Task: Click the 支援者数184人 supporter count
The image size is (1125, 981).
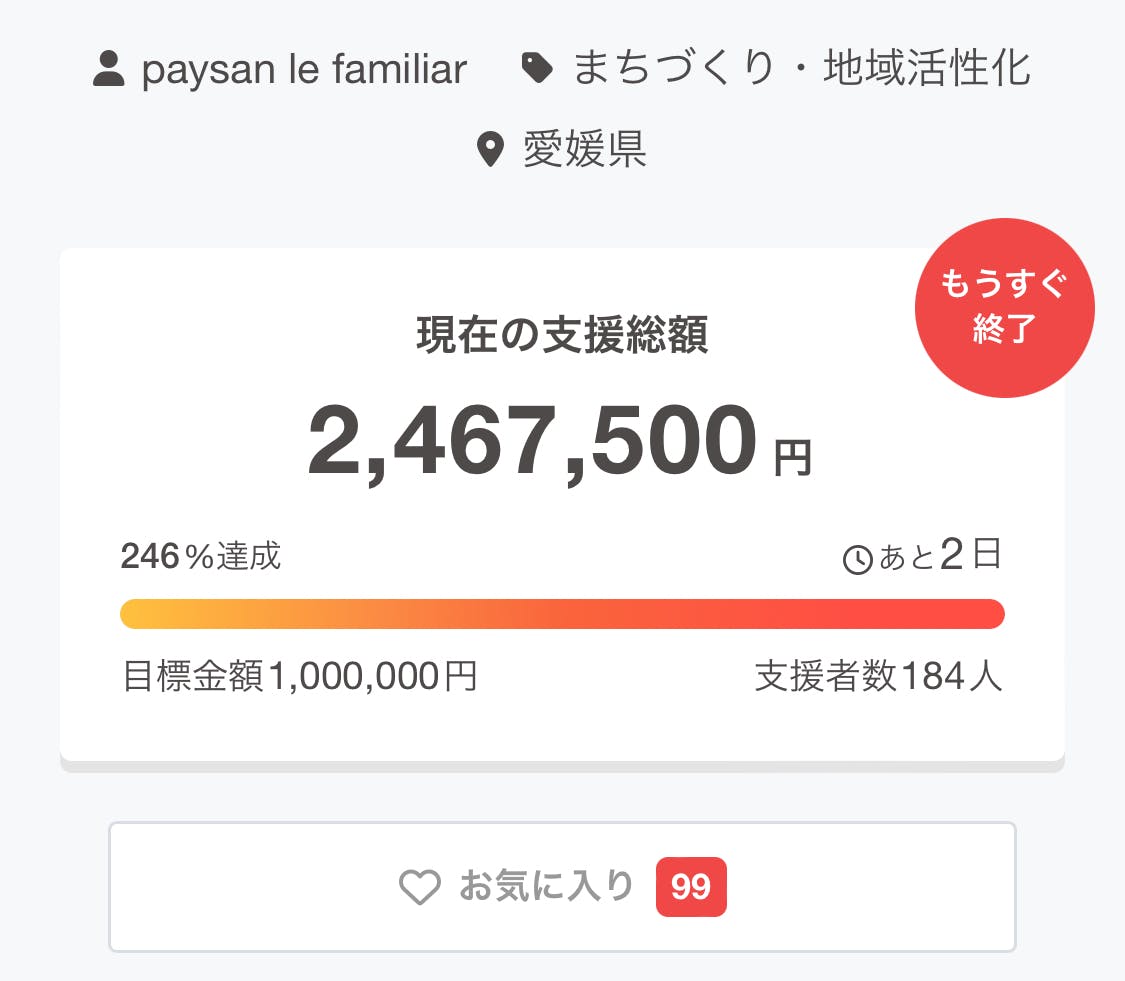Action: coord(878,677)
